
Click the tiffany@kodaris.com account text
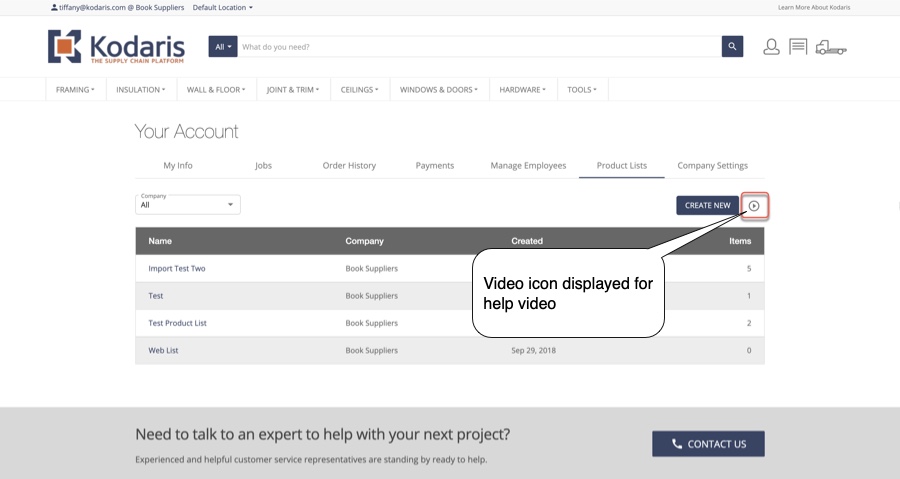click(x=92, y=7)
